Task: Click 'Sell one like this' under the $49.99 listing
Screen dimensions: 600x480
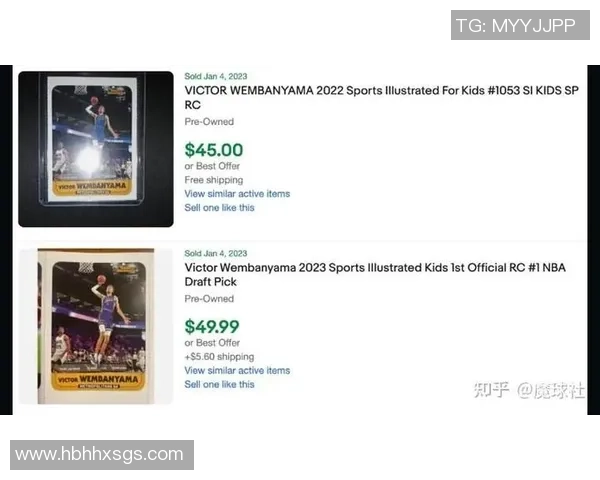Action: [x=219, y=384]
